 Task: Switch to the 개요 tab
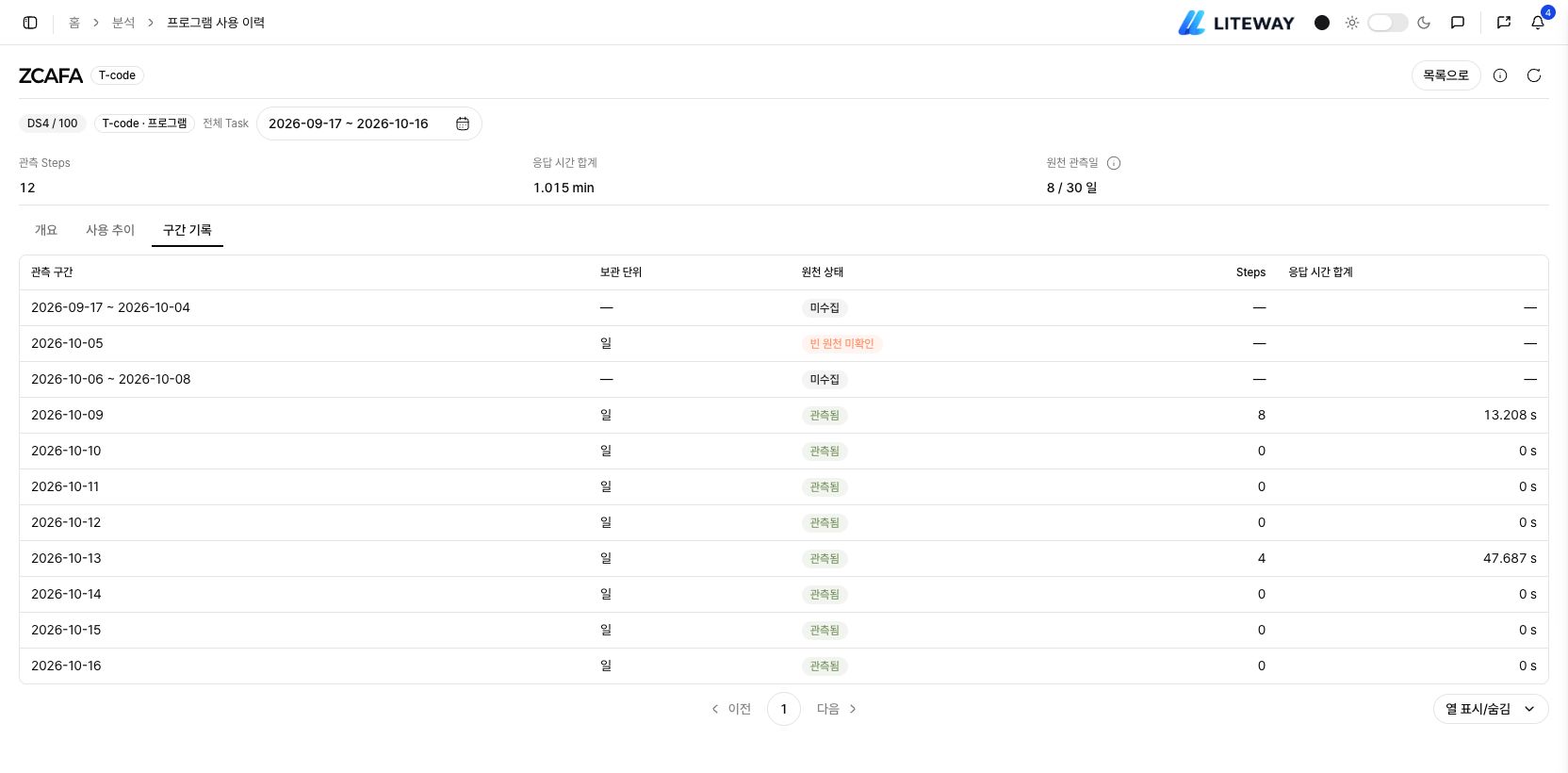[46, 230]
